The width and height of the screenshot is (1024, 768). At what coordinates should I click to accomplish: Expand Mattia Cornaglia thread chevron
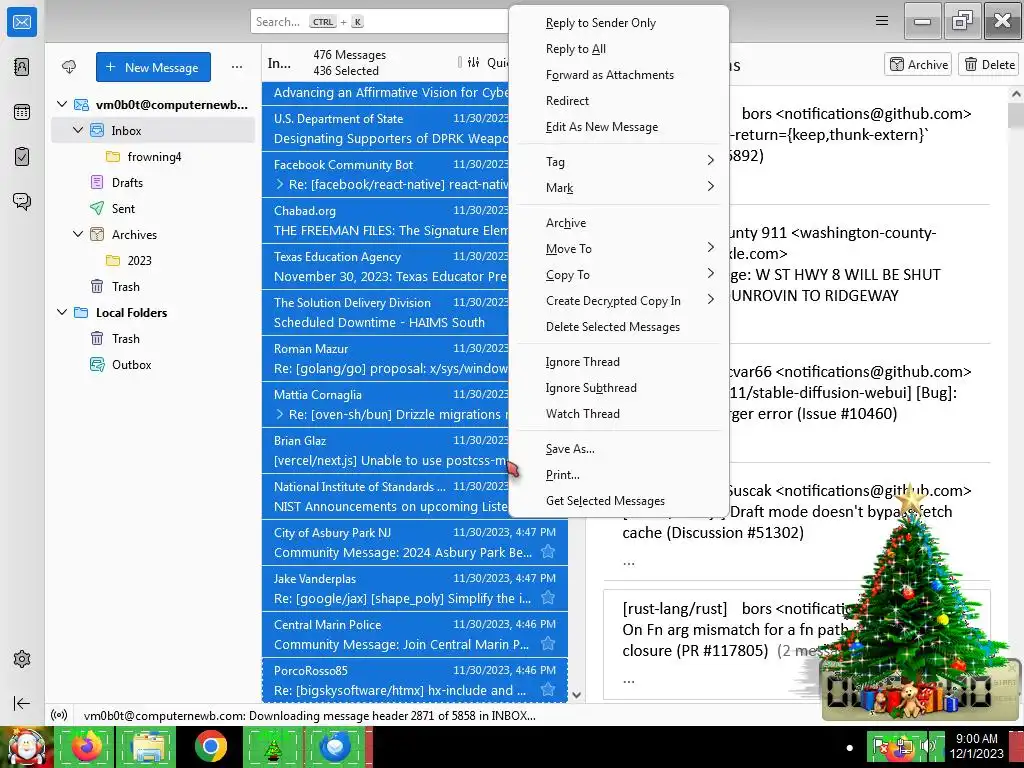click(x=280, y=414)
